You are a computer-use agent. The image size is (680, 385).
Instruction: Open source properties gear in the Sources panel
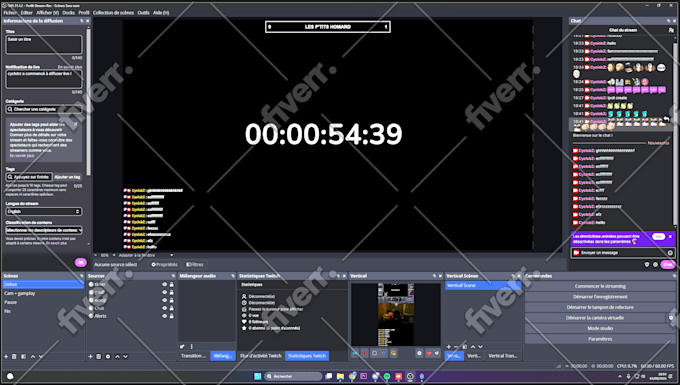point(108,356)
